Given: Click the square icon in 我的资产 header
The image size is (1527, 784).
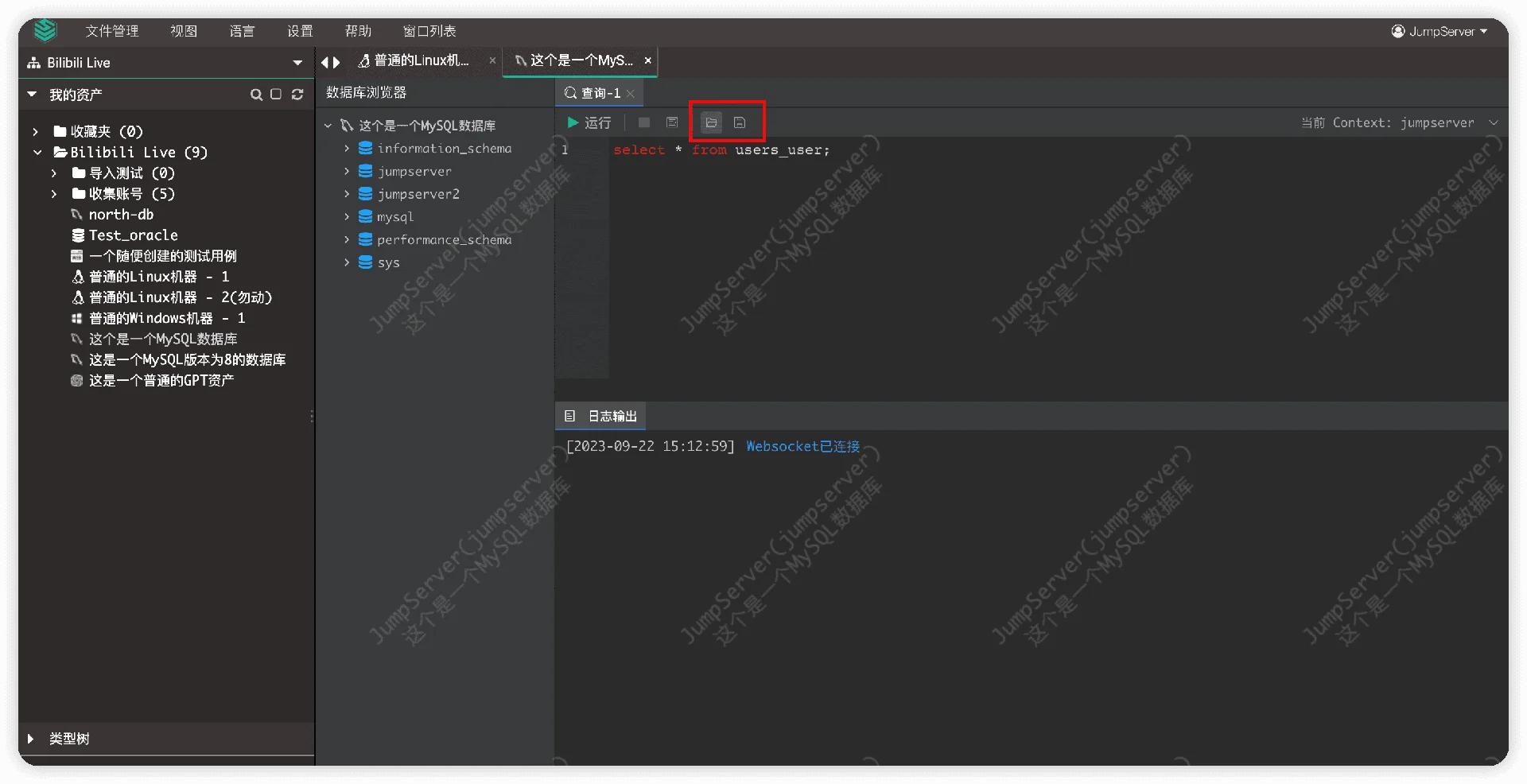Looking at the screenshot, I should point(276,95).
